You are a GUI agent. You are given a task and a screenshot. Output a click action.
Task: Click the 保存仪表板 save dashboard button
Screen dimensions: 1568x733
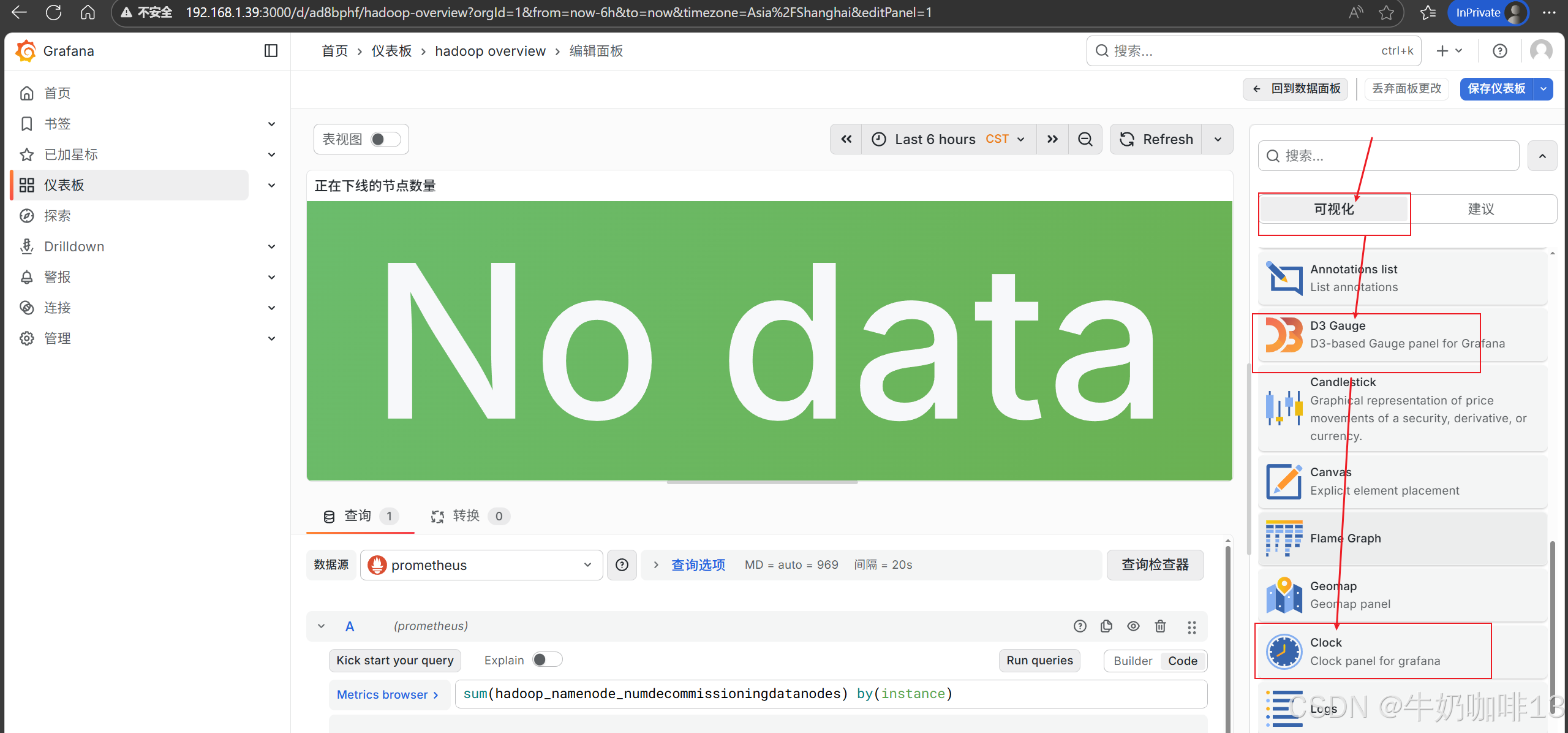(x=1496, y=89)
